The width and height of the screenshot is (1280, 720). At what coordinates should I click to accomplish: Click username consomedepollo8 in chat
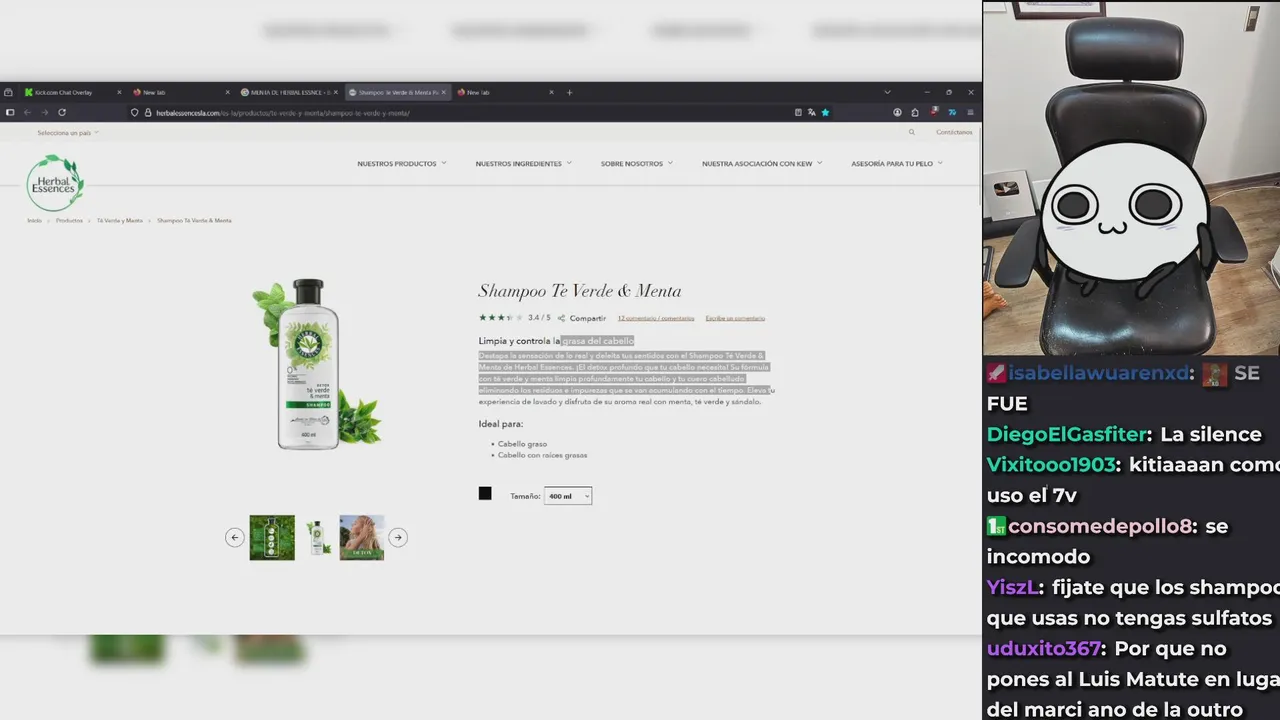click(x=1101, y=526)
